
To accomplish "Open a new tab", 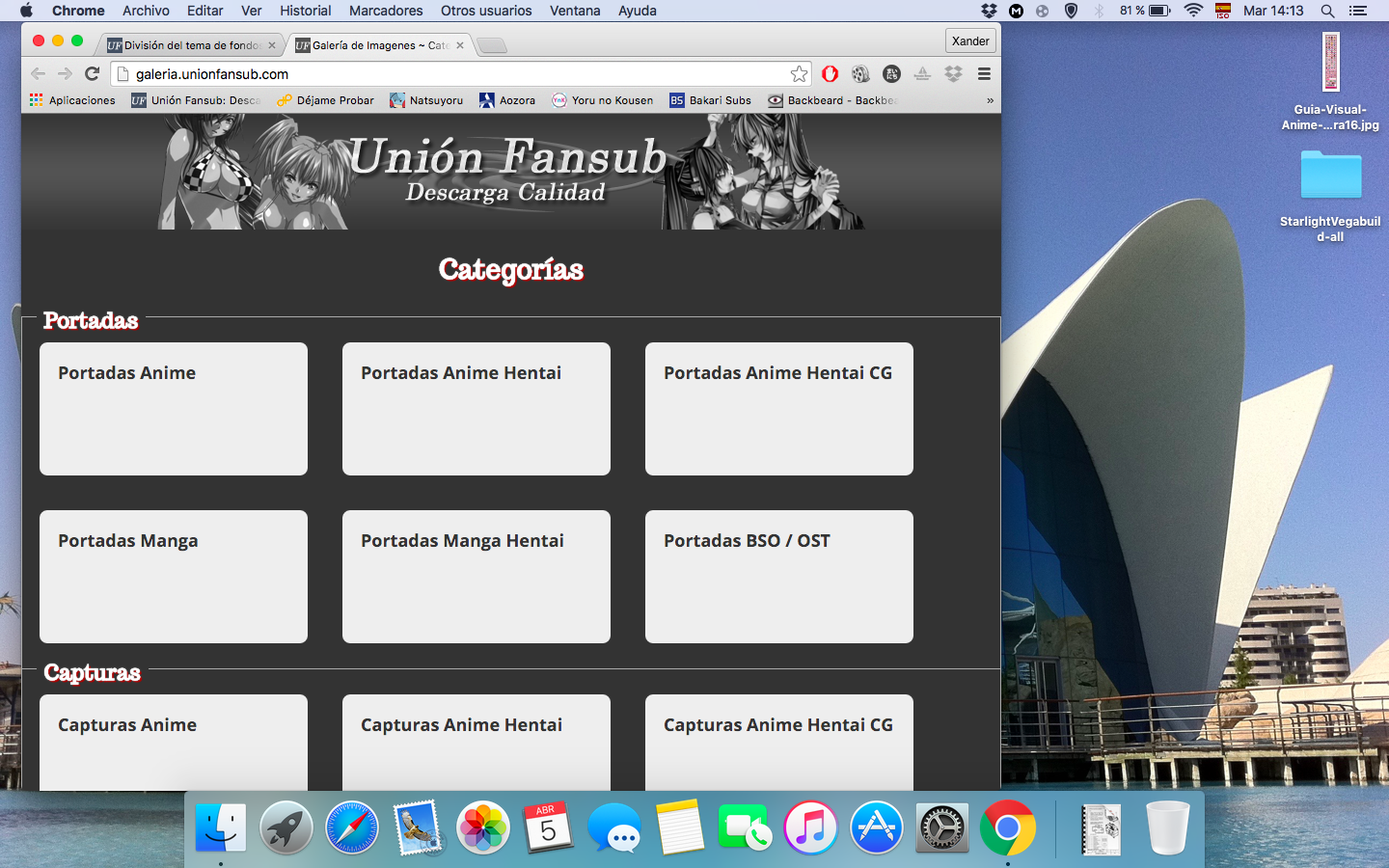I will pos(492,45).
